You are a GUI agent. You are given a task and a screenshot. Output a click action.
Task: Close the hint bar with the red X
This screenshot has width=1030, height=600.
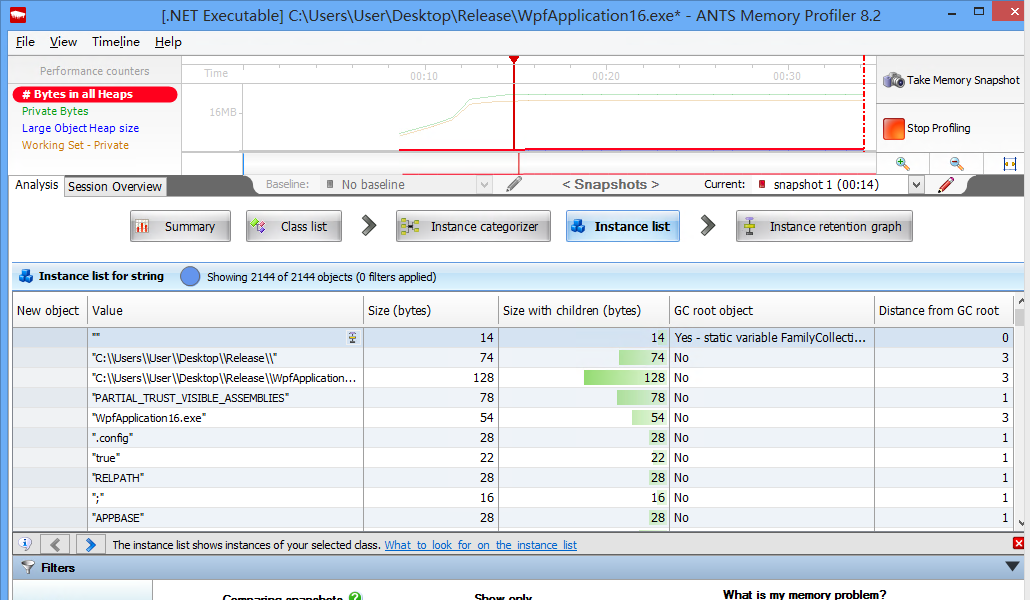1018,543
